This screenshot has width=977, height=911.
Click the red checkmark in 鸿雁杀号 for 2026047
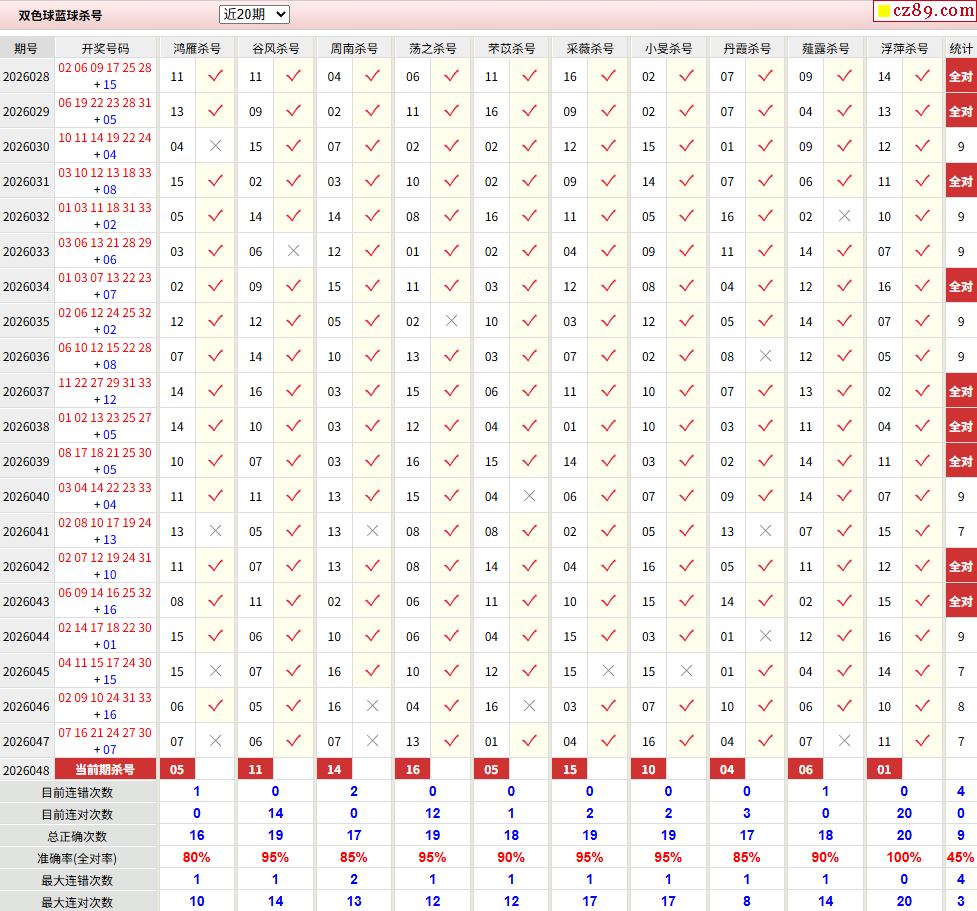(x=215, y=741)
